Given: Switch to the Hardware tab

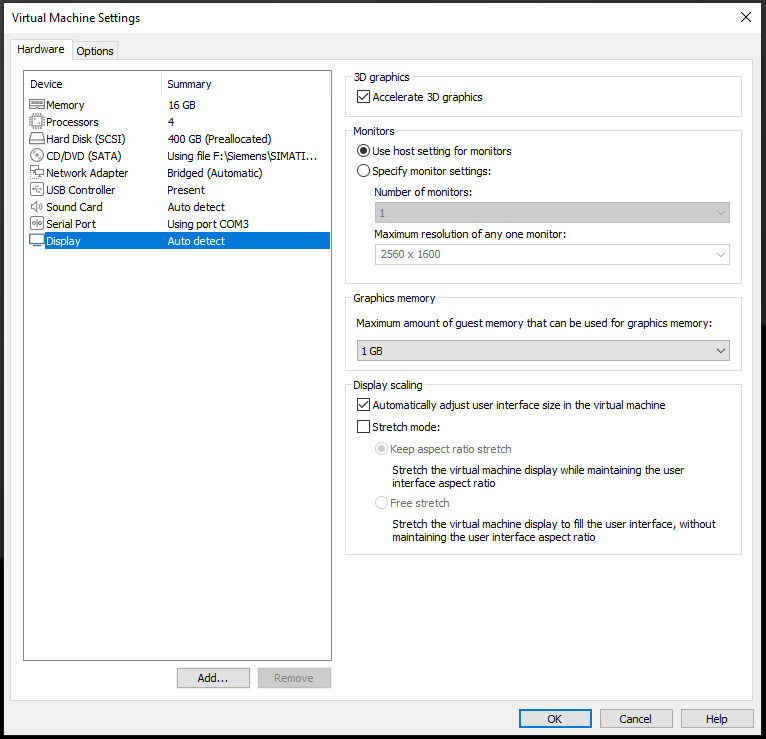Looking at the screenshot, I should point(41,49).
